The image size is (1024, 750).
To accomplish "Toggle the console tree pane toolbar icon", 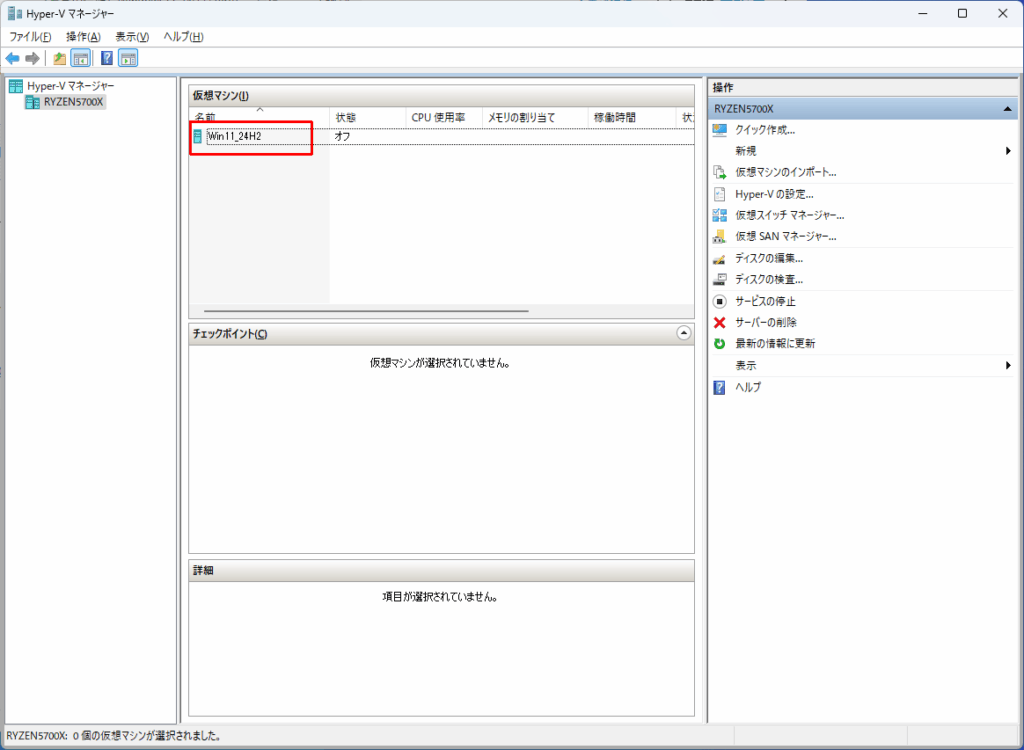I will coord(80,59).
